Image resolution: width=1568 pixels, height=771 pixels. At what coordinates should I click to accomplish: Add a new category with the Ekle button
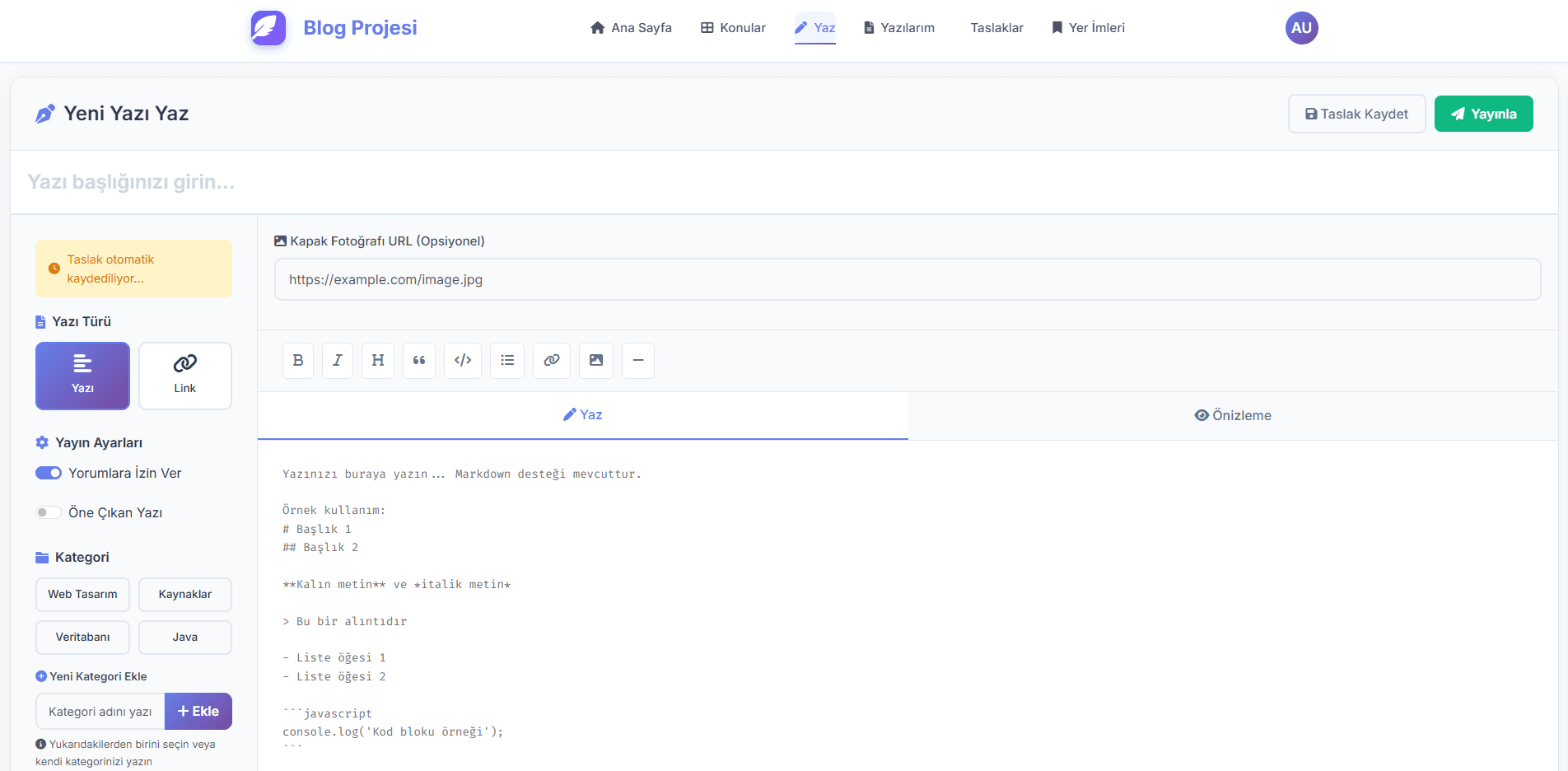198,710
